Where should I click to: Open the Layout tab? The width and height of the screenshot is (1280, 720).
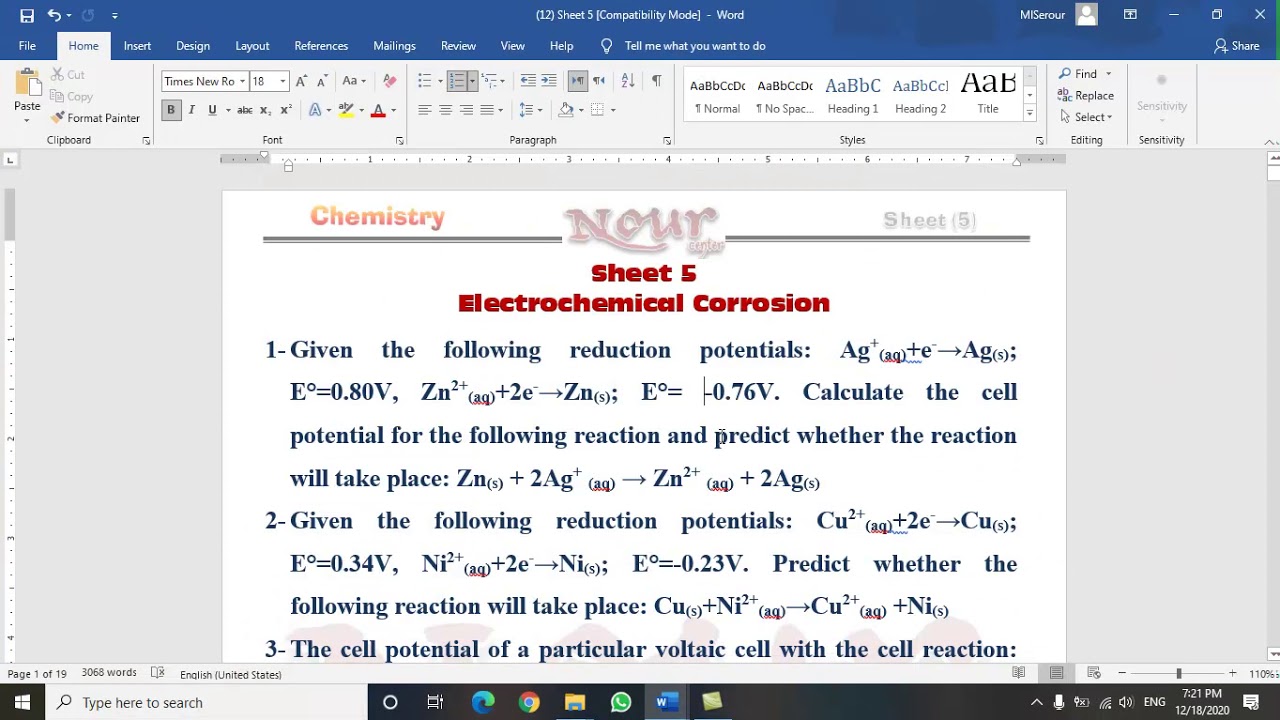(x=252, y=46)
